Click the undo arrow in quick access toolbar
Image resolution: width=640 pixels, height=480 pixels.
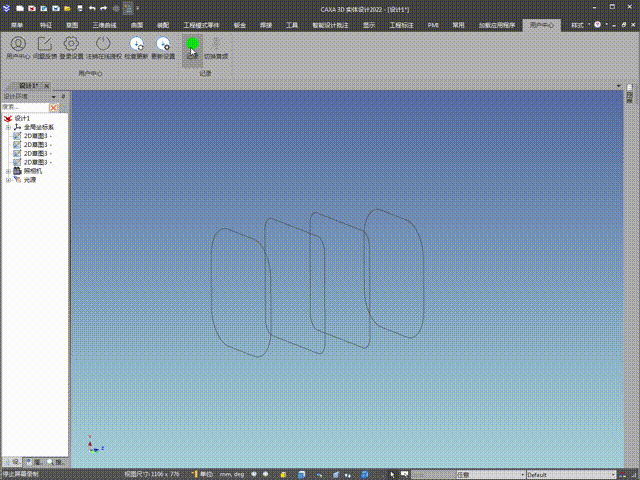click(x=91, y=8)
